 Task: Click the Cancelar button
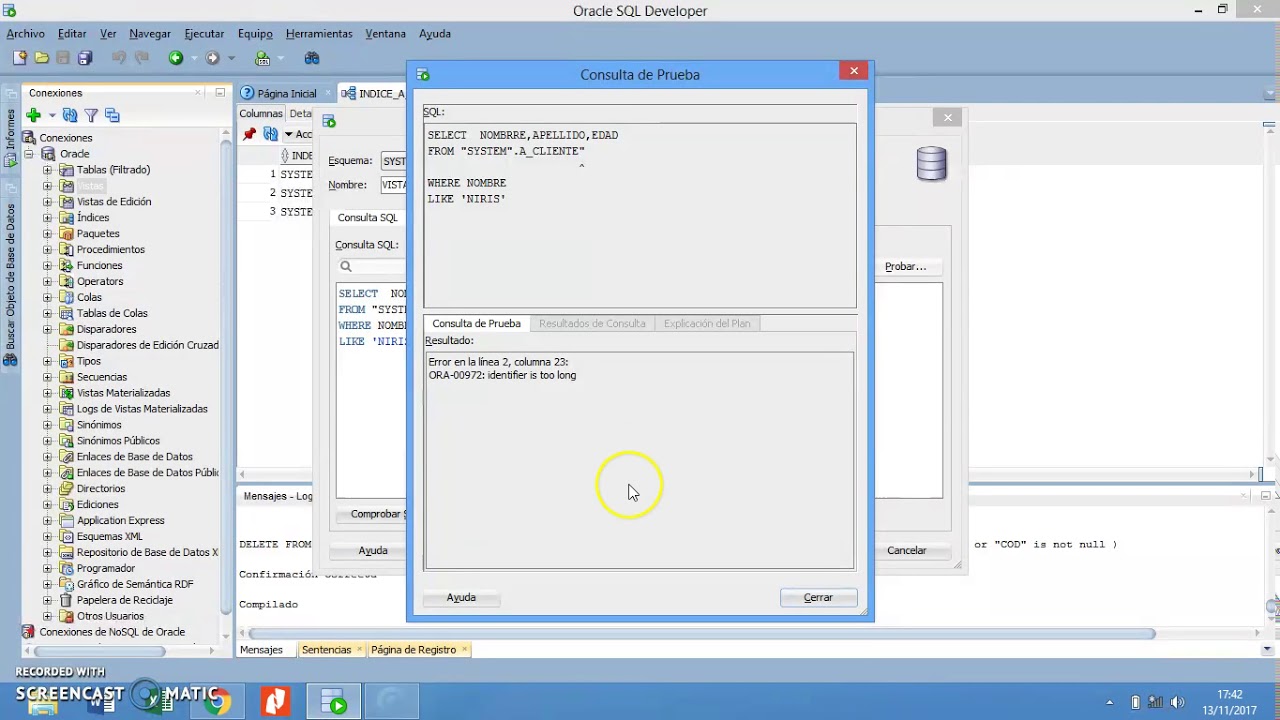tap(907, 550)
